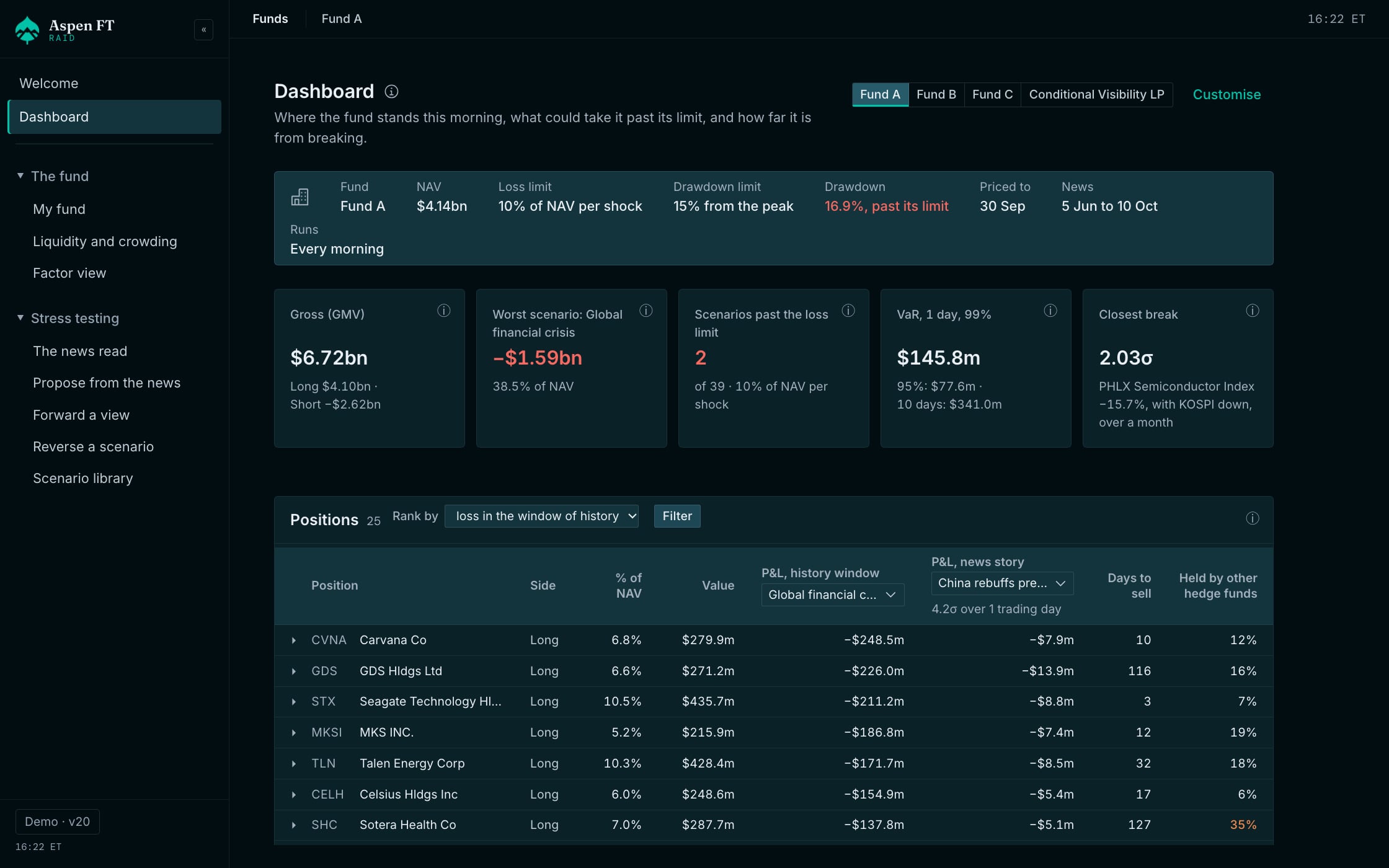
Task: Click Fund A in the breadcrumb
Action: click(342, 19)
